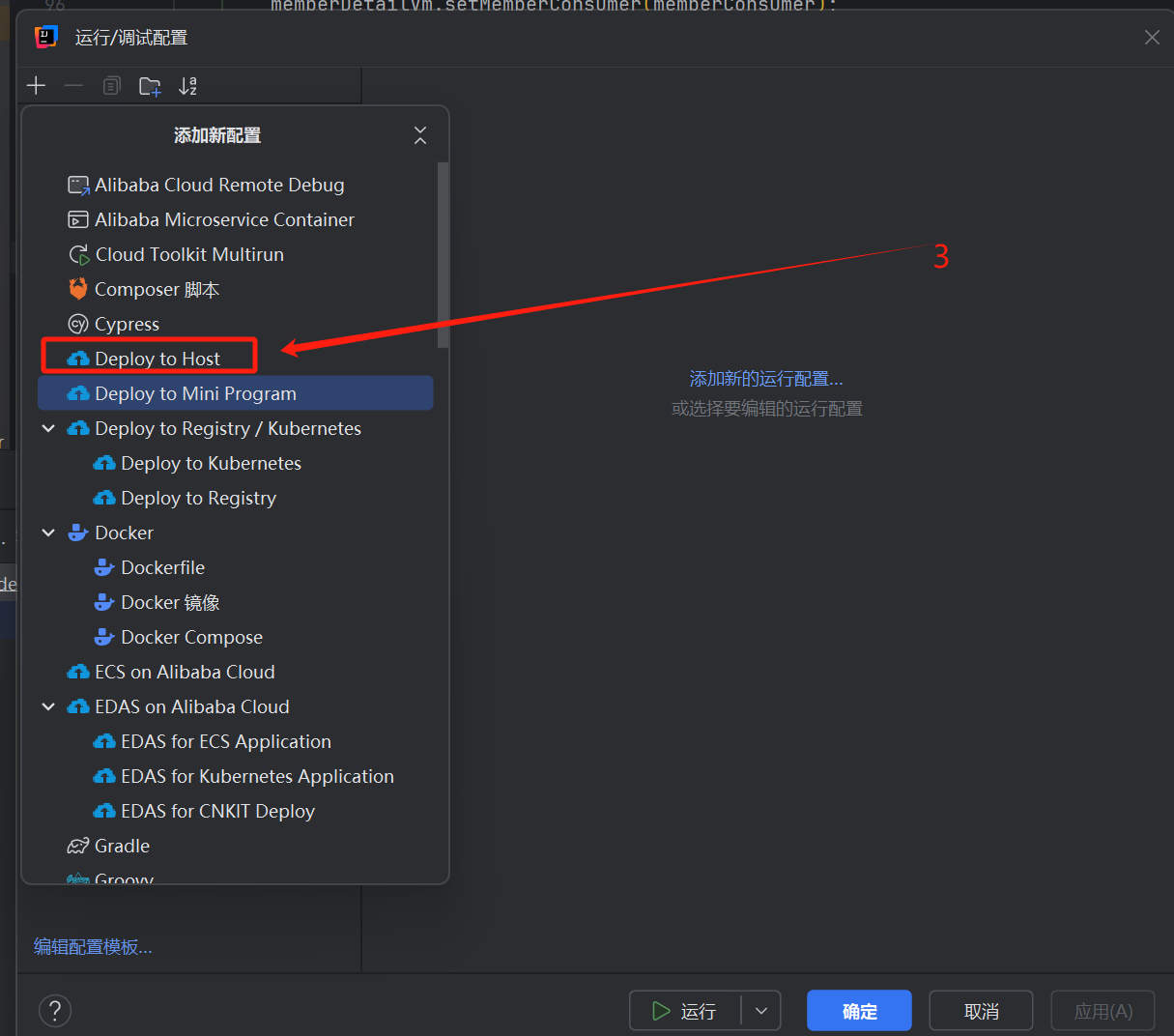Click the 应用(A) apply button
1174x1036 pixels.
(1103, 1011)
